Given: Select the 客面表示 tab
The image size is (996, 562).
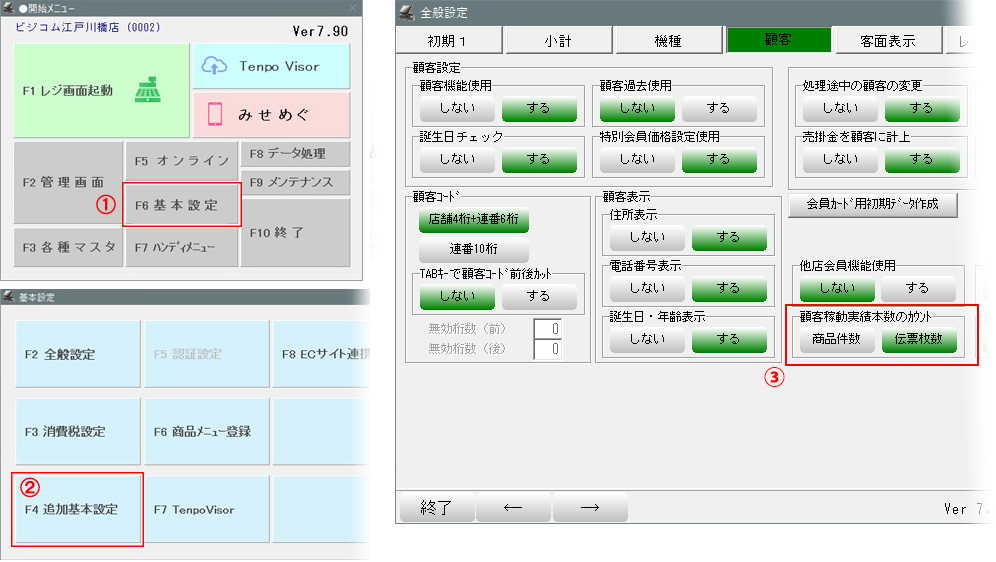Looking at the screenshot, I should point(887,41).
